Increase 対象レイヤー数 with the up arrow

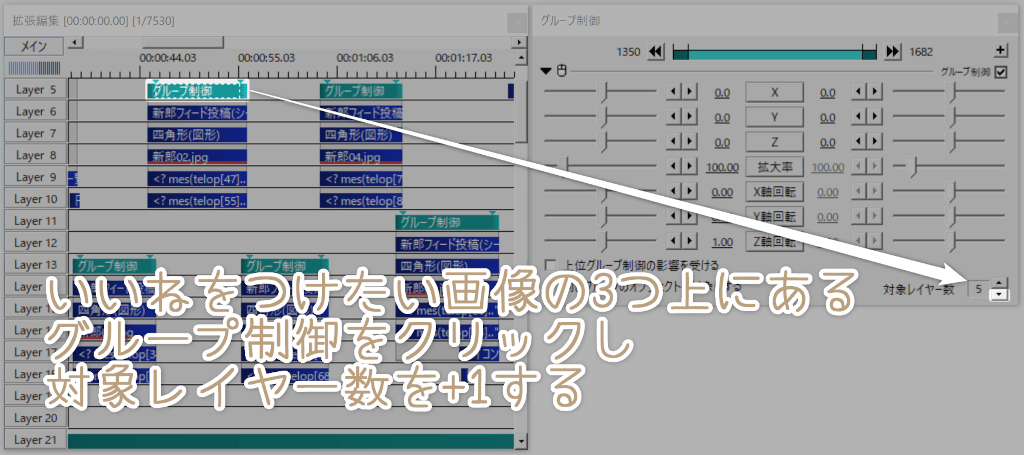[999, 283]
